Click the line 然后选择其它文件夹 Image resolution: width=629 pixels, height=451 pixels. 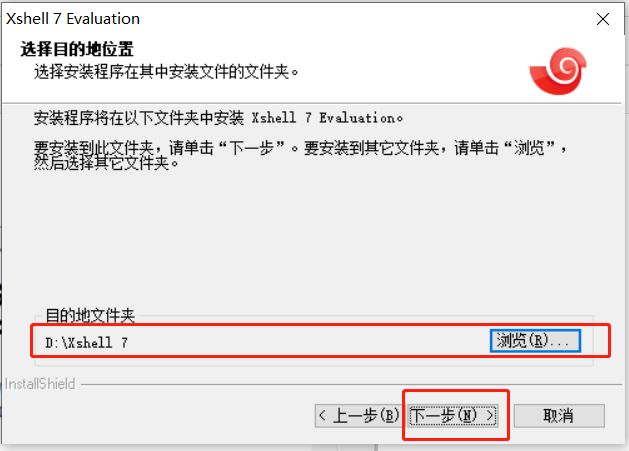pyautogui.click(x=106, y=163)
